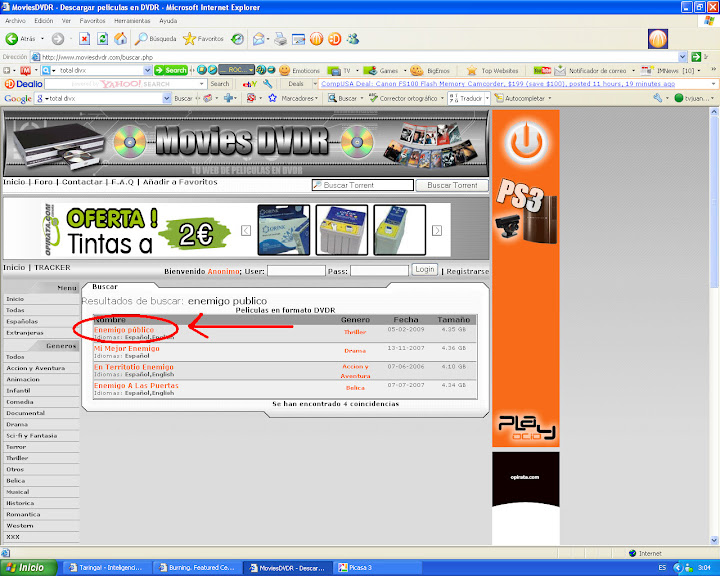Image resolution: width=720 pixels, height=576 pixels.
Task: Click the Print page icon
Action: click(280, 39)
